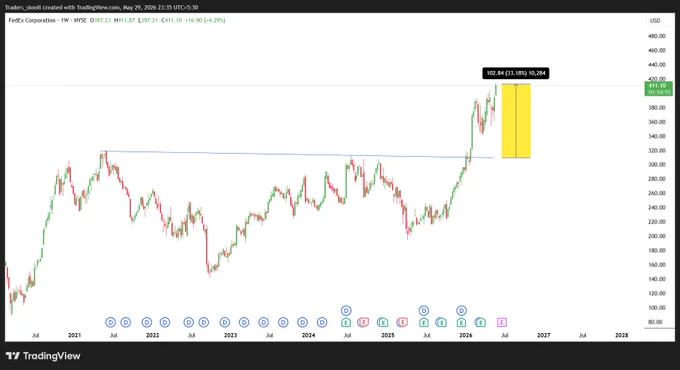Open the dividend marker just after the 2022 label
The height and width of the screenshot is (370, 680).
165,322
